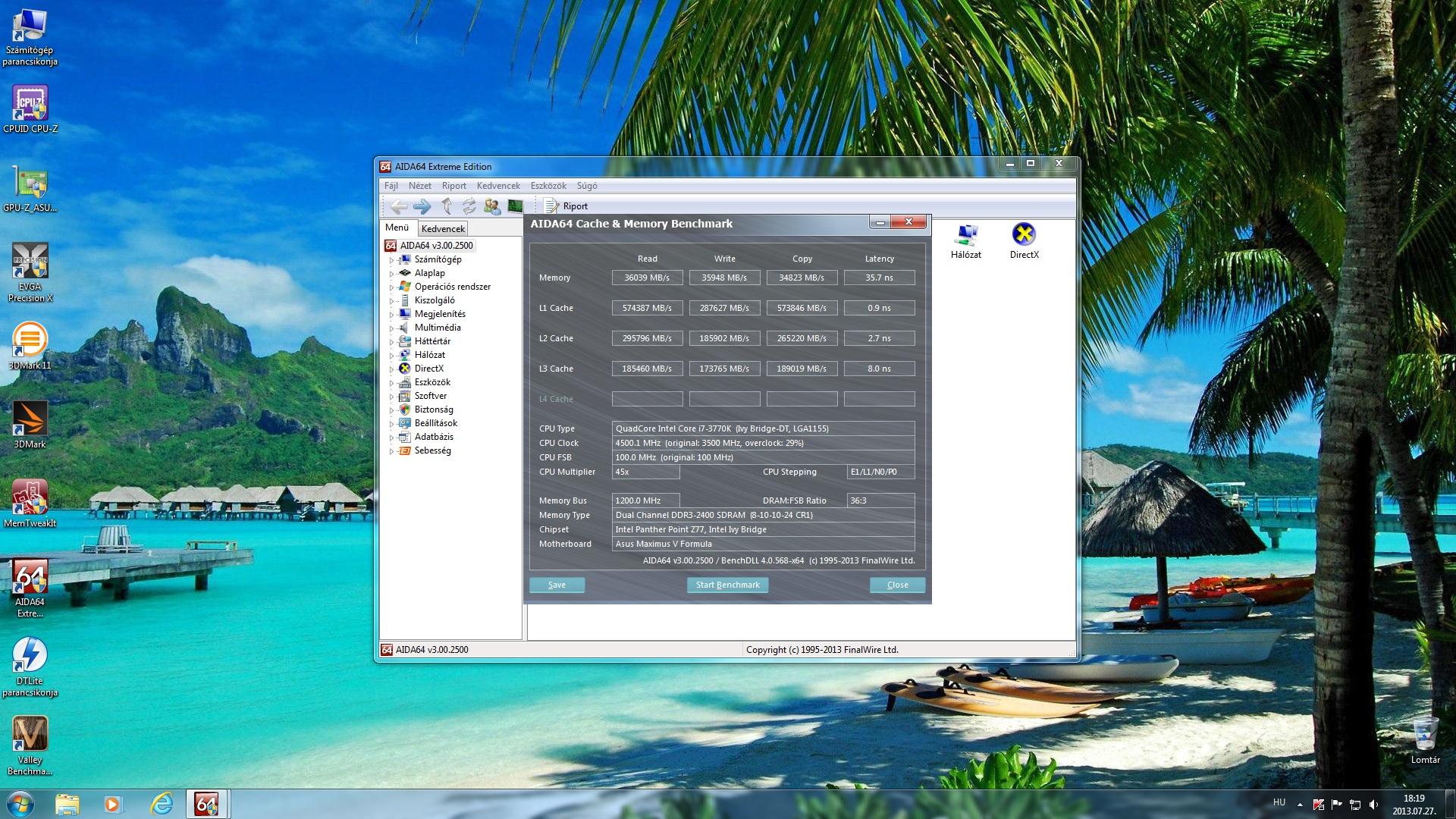This screenshot has width=1456, height=819.
Task: Open the Hálózat icon in the right pane
Action: tap(966, 241)
